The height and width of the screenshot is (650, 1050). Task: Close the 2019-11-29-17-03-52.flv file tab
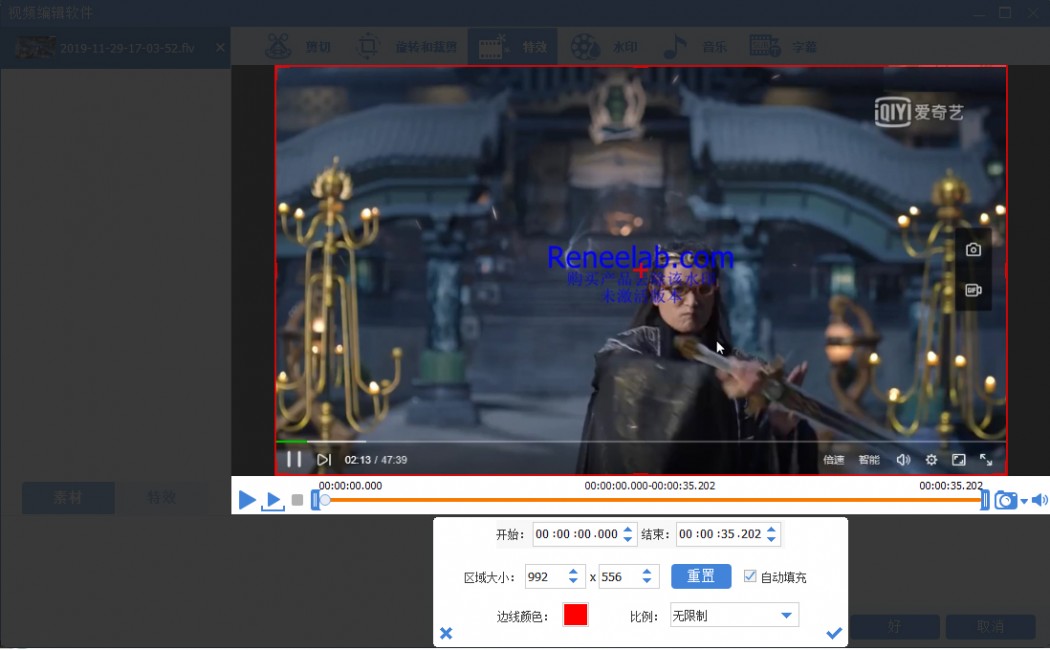(x=220, y=48)
